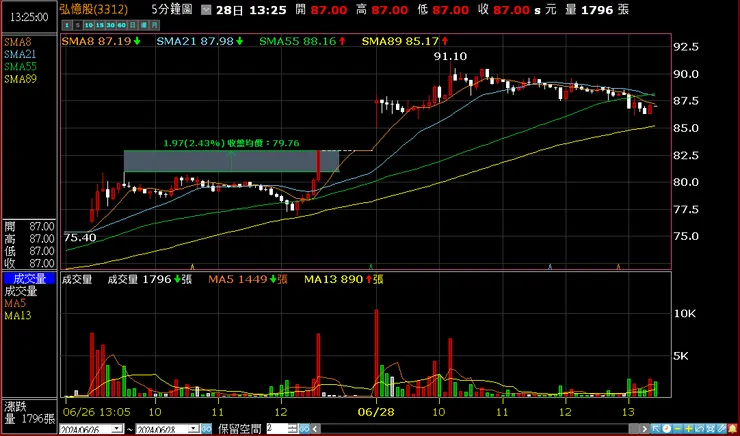Select the arrow cursor tool icon
Image resolution: width=740 pixels, height=436 pixels.
point(656,429)
